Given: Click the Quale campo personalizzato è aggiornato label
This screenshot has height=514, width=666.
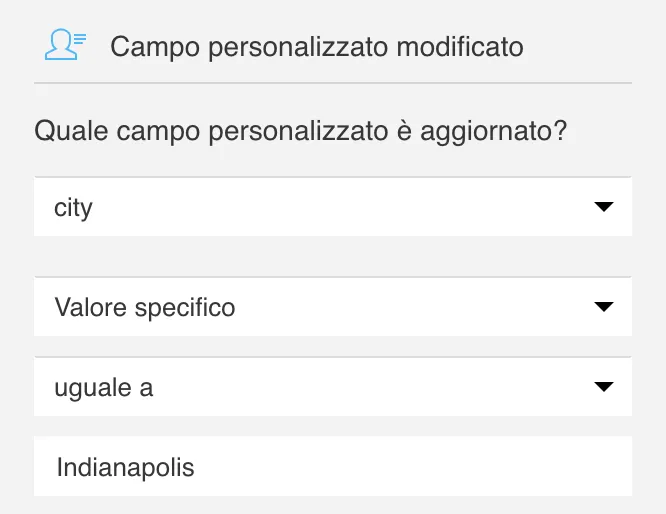Looking at the screenshot, I should click(x=301, y=131).
